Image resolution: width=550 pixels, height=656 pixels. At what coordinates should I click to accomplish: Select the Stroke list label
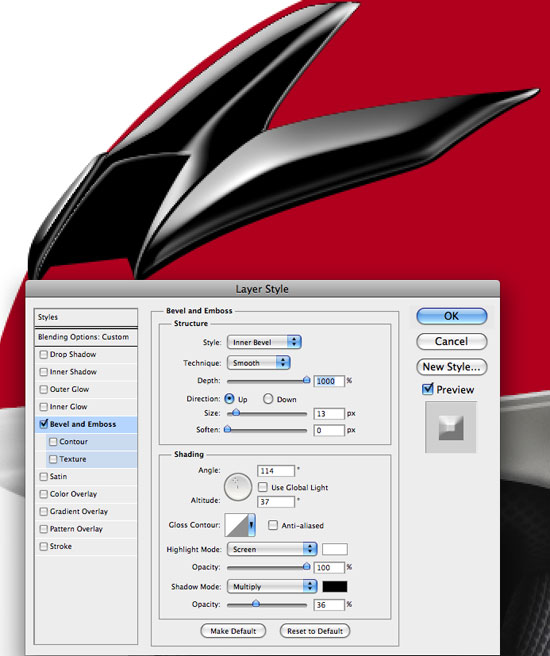pyautogui.click(x=61, y=546)
